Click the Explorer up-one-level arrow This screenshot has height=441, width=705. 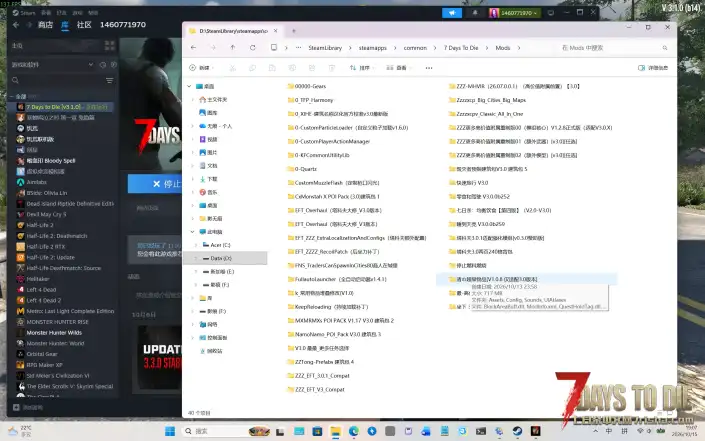232,48
